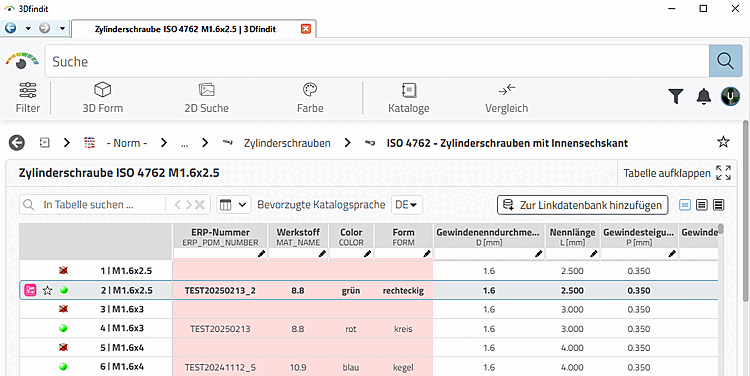The image size is (750, 376).
Task: Select the Zylinderschraube ISO 4762 tab
Action: [185, 29]
